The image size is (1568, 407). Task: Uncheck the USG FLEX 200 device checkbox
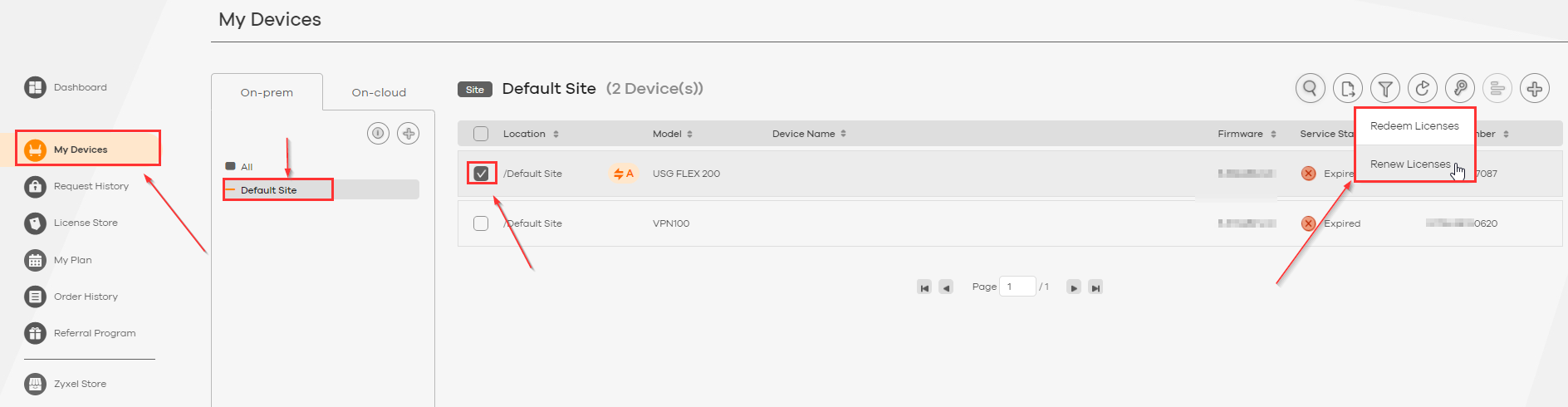pos(481,174)
